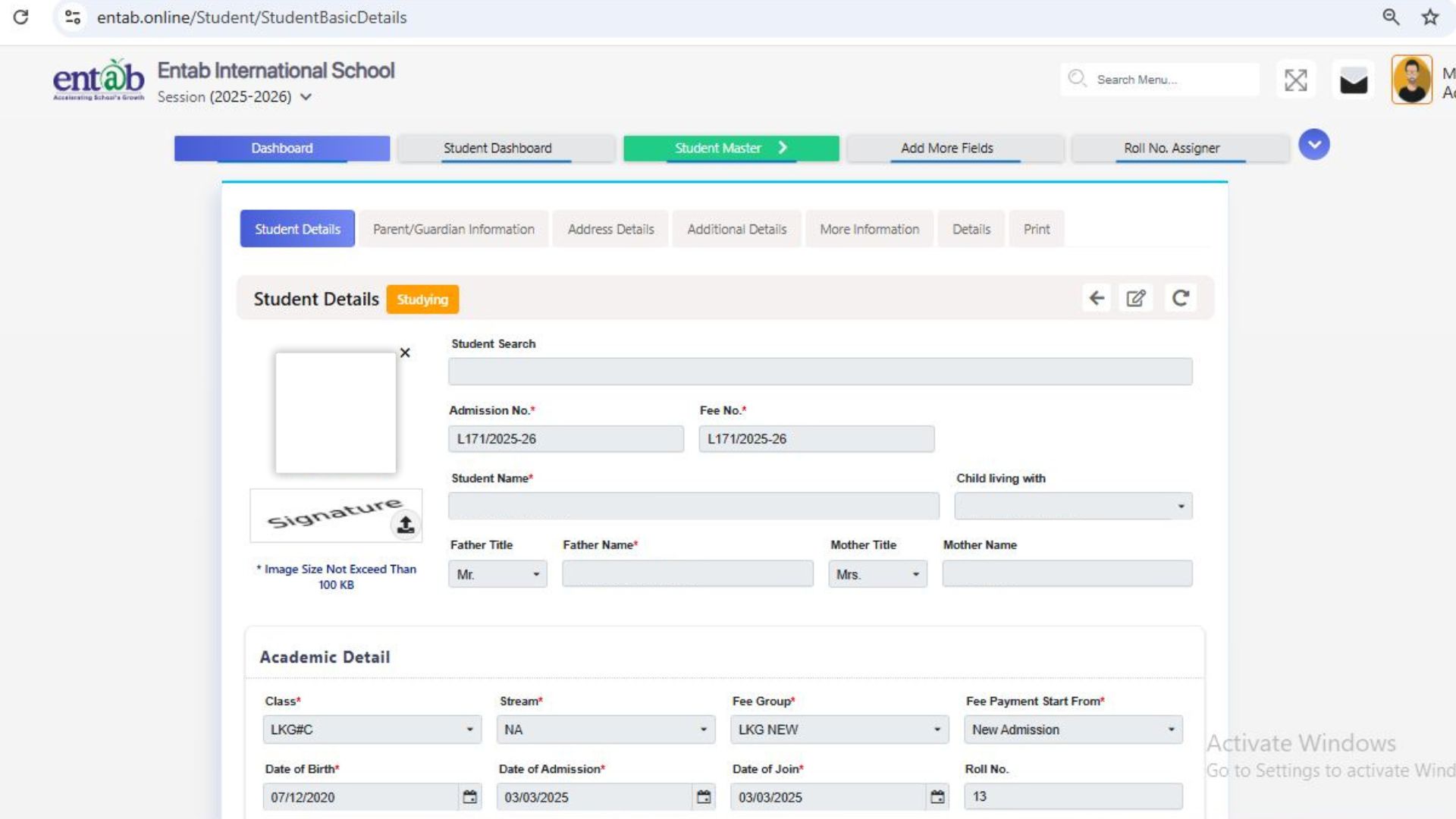Screen dimensions: 1456x819
Task: Open the Child living with dropdown
Action: 1072,507
